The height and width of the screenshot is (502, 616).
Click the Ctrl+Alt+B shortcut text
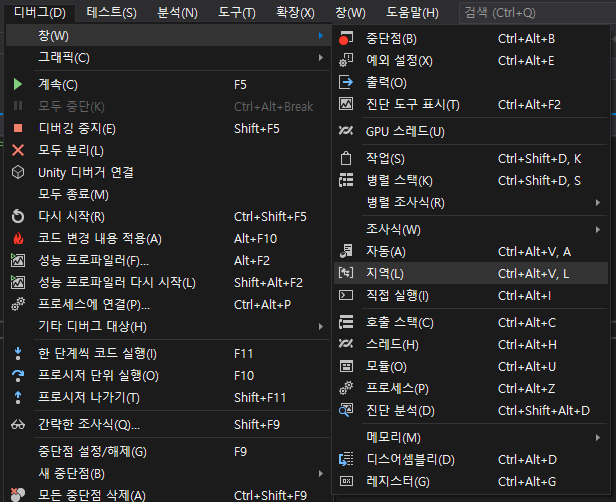pos(526,38)
